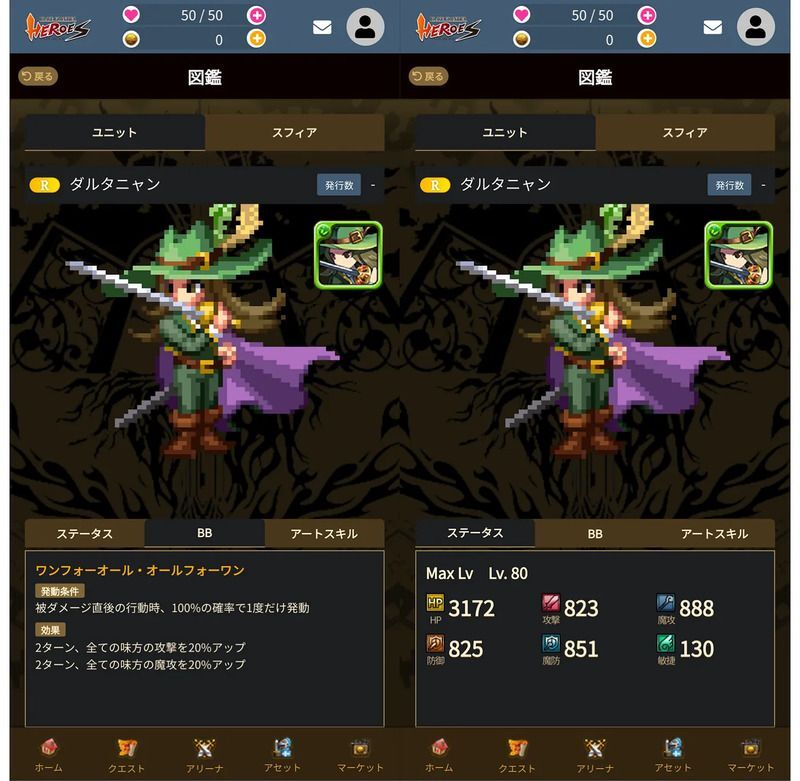Image resolution: width=800 pixels, height=781 pixels.
Task: Select ステータス tab in left screen
Action: (x=85, y=534)
